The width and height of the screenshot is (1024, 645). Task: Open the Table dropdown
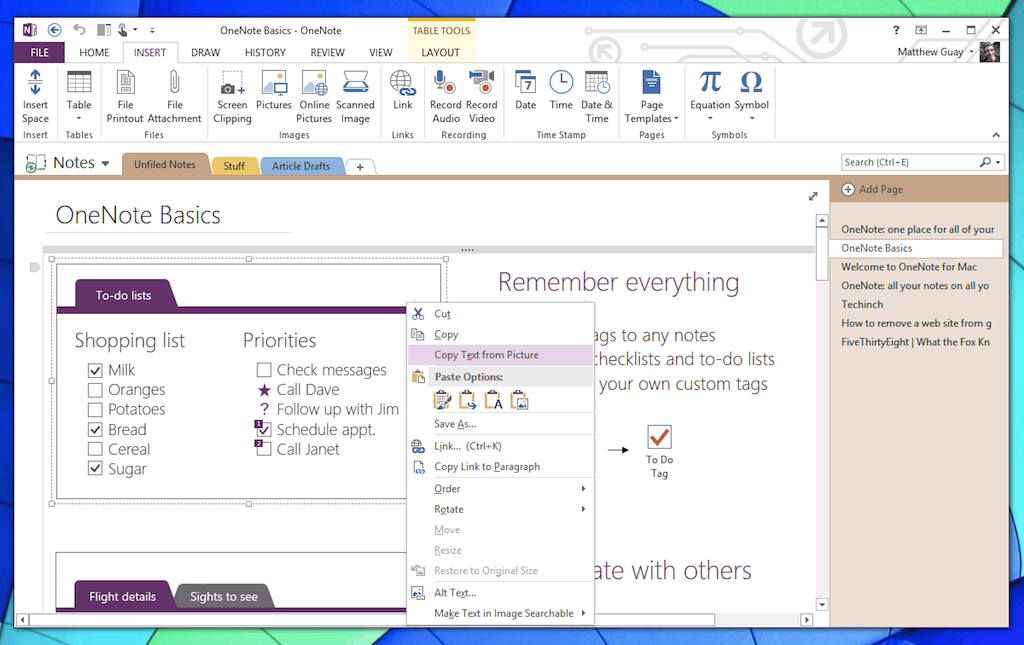pos(79,119)
